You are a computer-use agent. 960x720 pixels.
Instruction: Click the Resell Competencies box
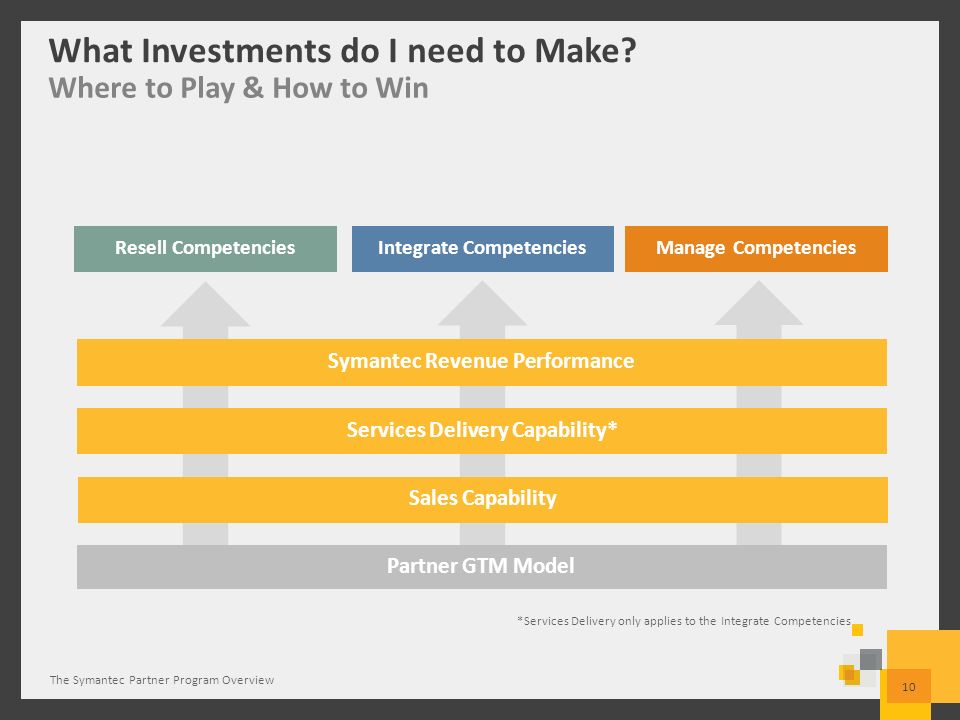pyautogui.click(x=205, y=249)
